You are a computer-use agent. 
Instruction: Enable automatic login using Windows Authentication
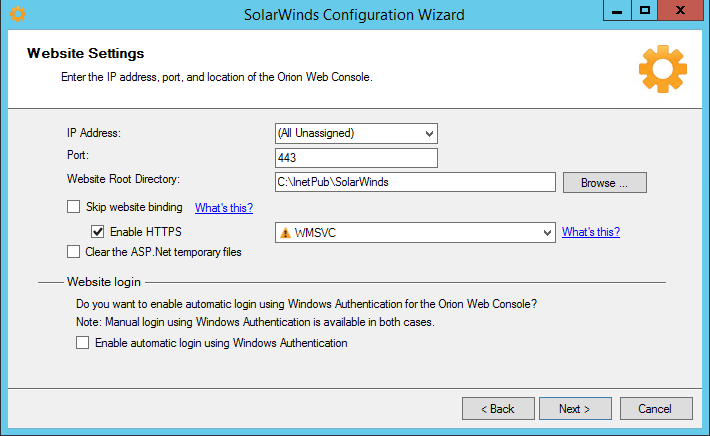click(x=82, y=343)
